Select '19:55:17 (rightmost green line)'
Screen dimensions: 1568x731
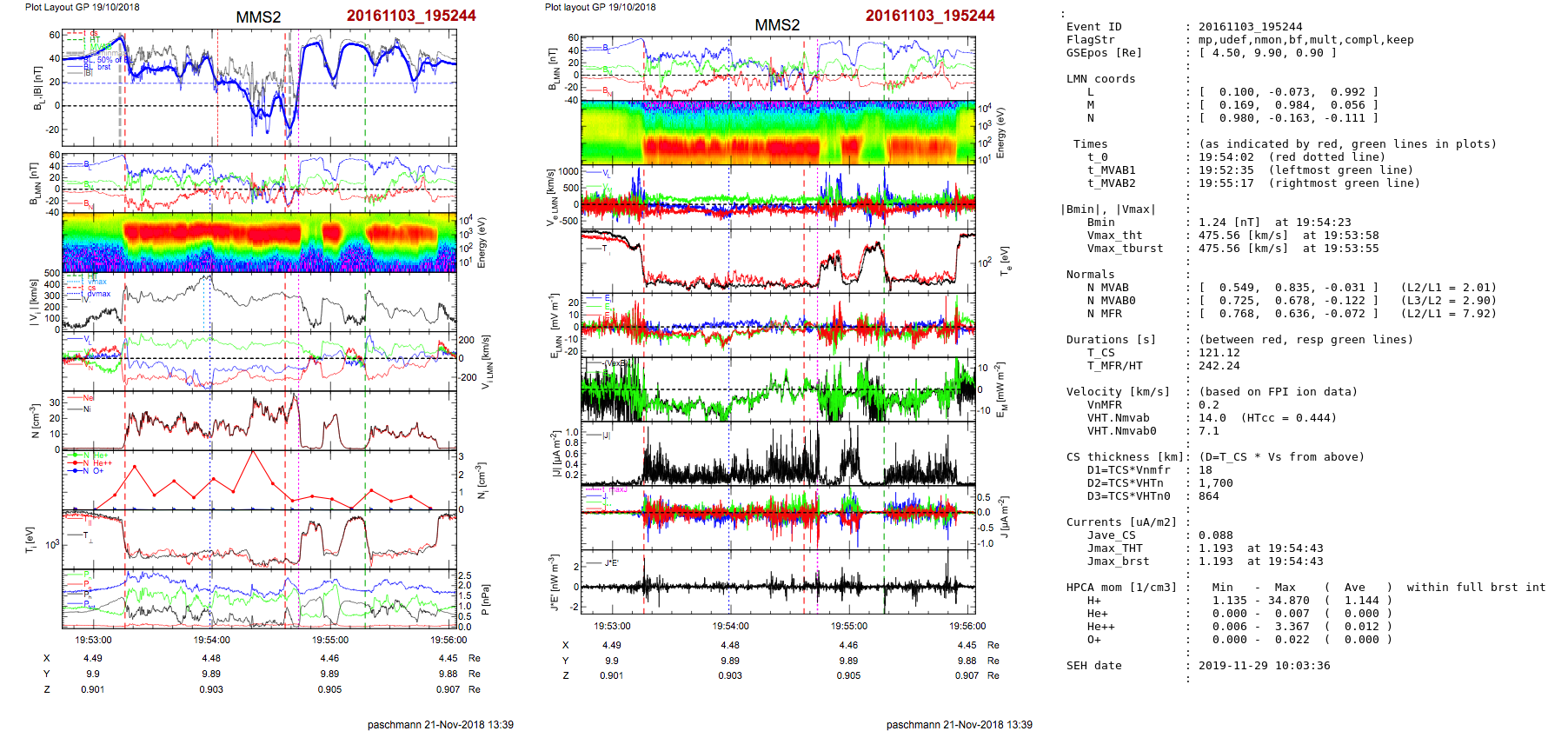[1309, 183]
